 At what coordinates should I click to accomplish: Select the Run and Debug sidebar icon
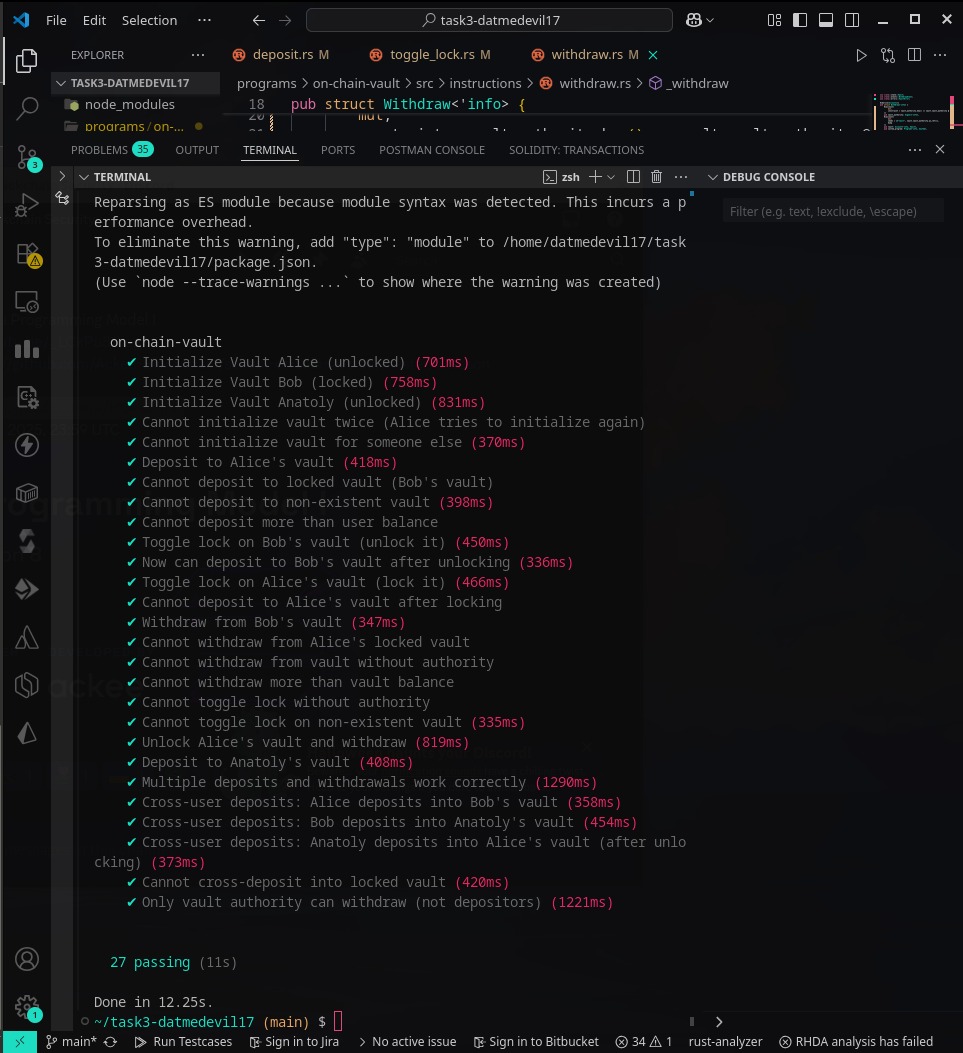(27, 205)
